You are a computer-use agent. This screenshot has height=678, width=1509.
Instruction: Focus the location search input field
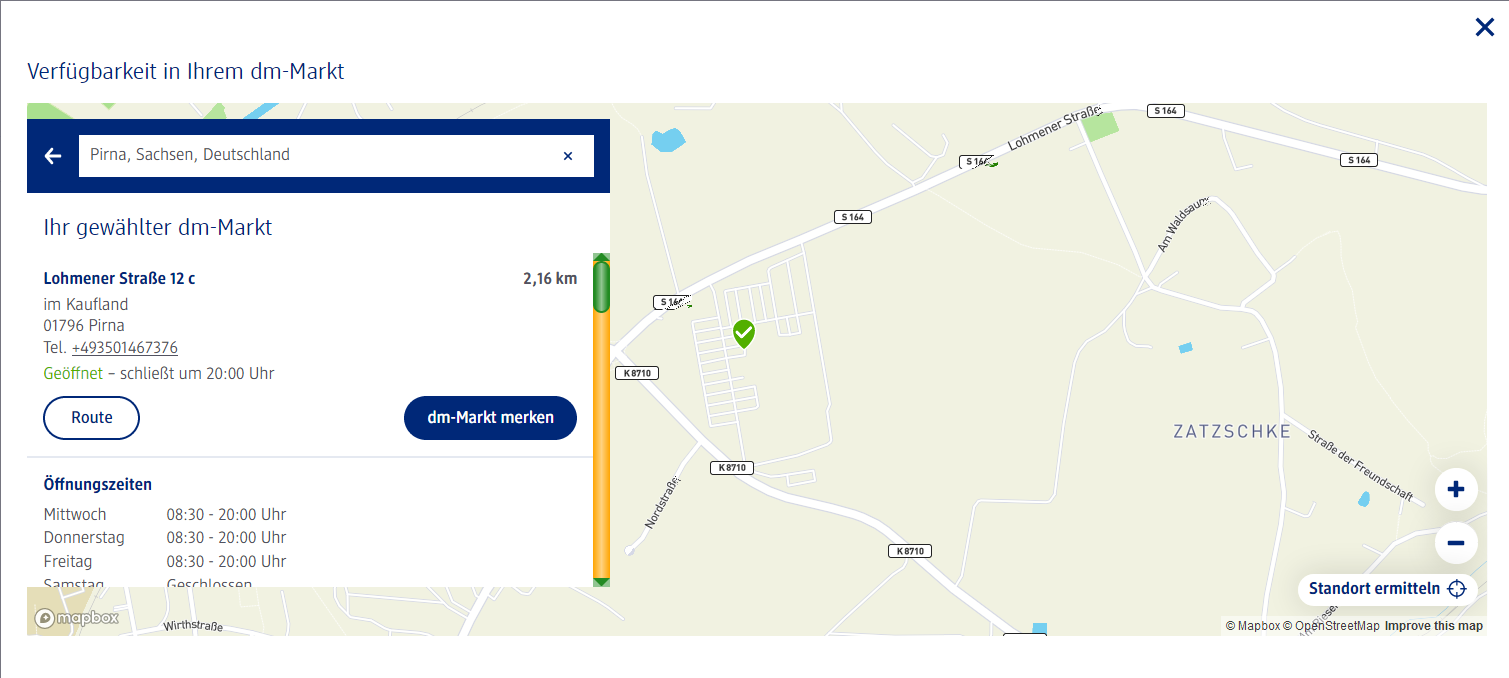(x=320, y=156)
